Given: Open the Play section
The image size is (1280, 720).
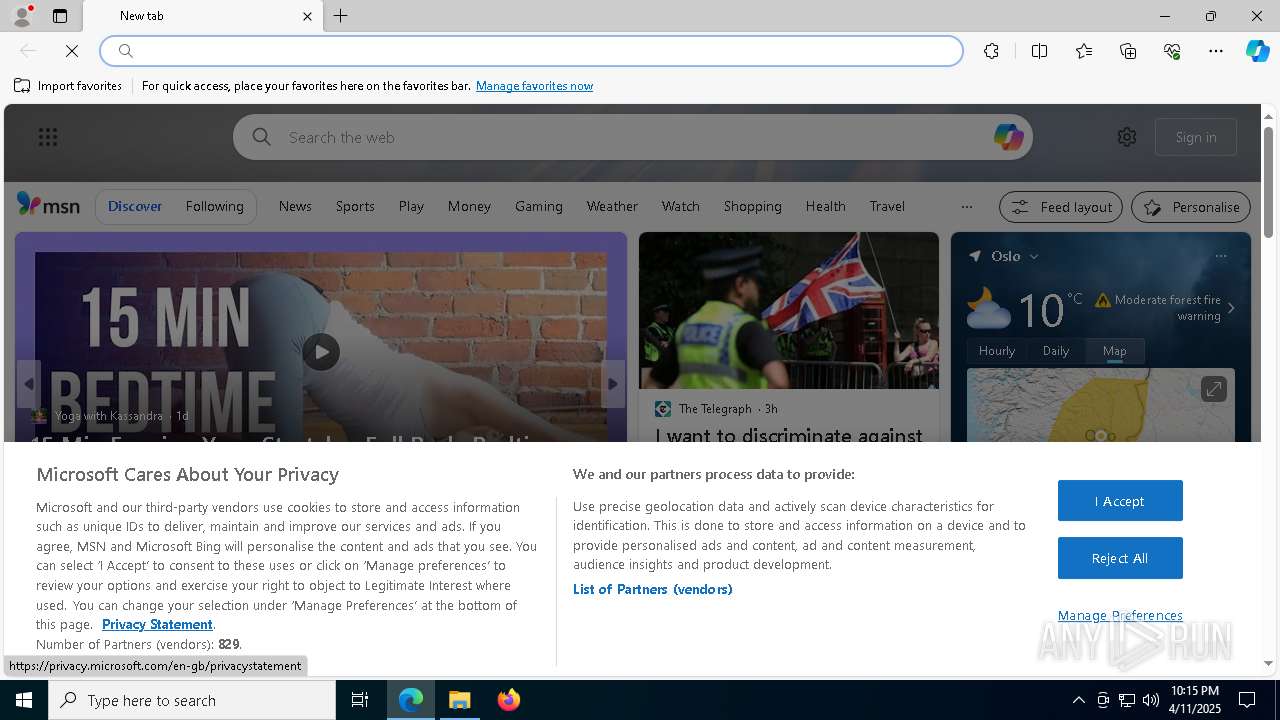Looking at the screenshot, I should [x=411, y=206].
